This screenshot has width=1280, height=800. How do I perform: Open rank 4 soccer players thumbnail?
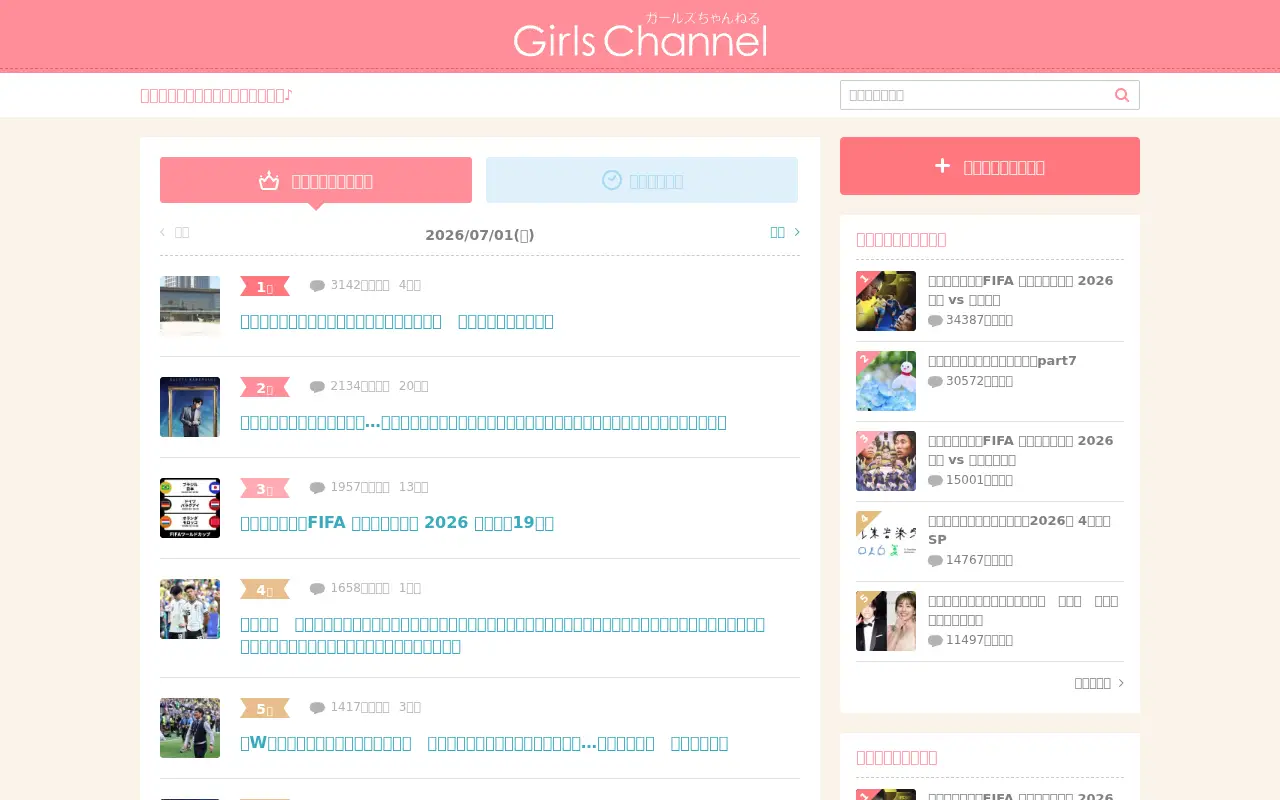click(x=190, y=609)
